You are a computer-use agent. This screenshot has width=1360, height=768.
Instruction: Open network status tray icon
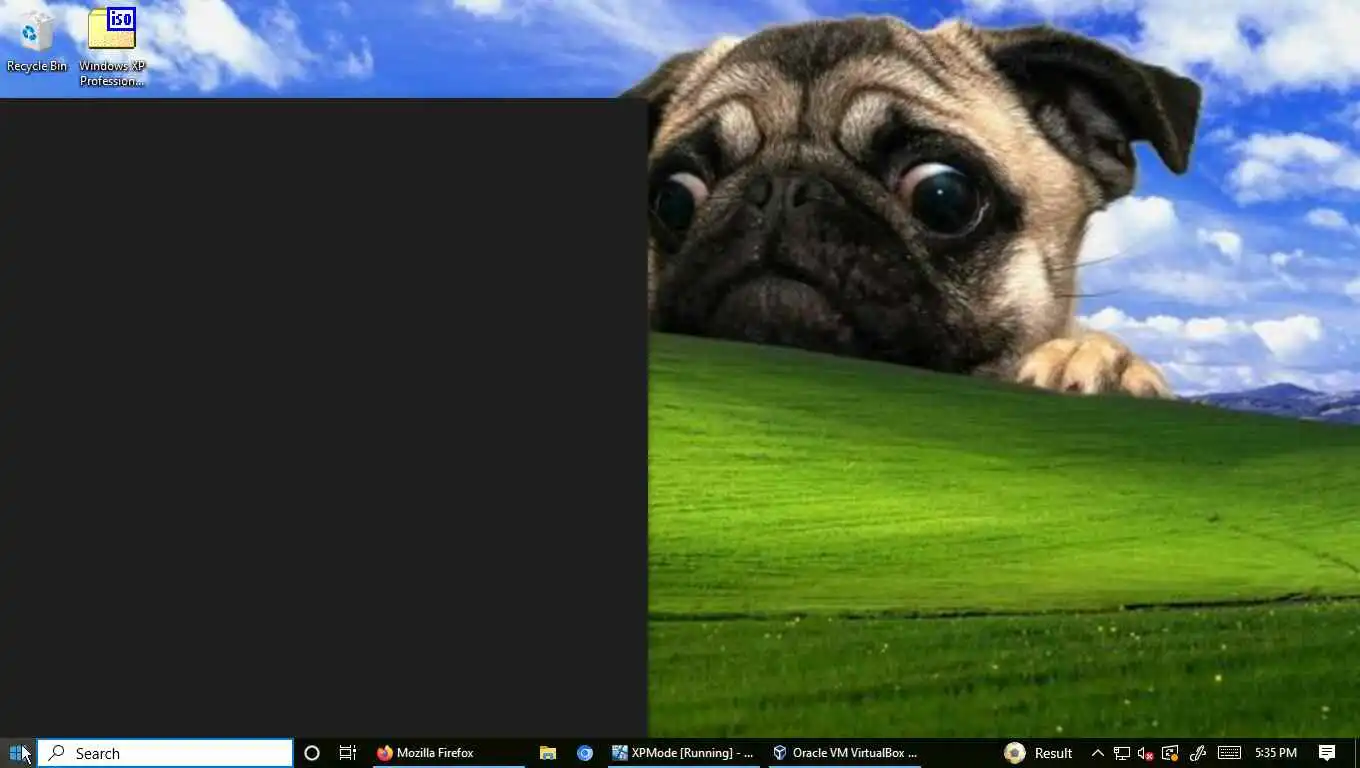point(1122,753)
